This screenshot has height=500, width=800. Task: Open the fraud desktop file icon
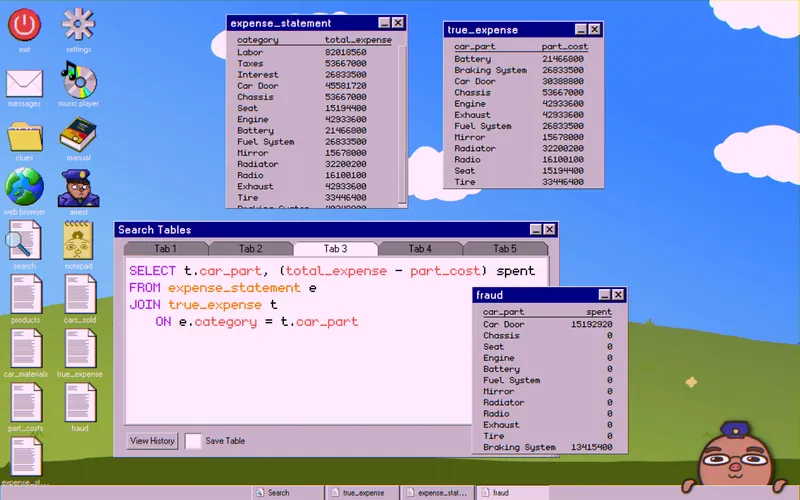pyautogui.click(x=80, y=402)
